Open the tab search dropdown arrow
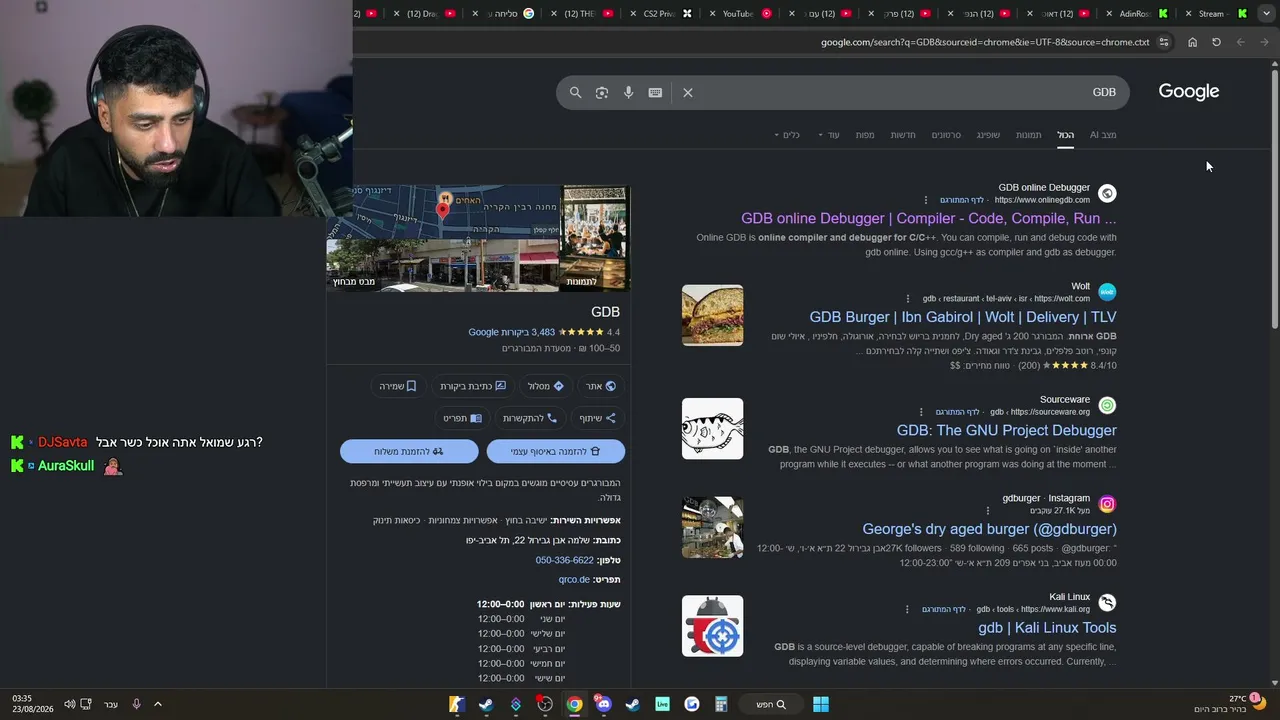Image resolution: width=1280 pixels, height=720 pixels. pyautogui.click(x=1267, y=13)
